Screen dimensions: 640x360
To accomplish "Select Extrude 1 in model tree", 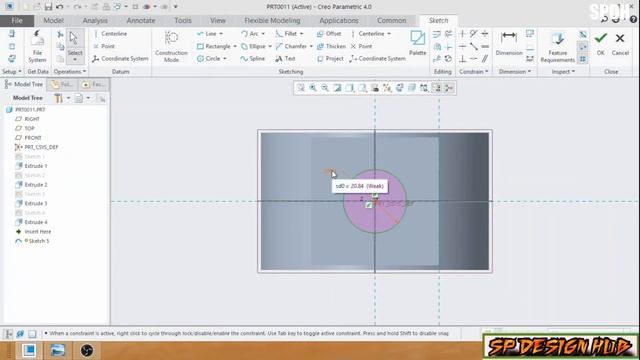I will pyautogui.click(x=31, y=166).
